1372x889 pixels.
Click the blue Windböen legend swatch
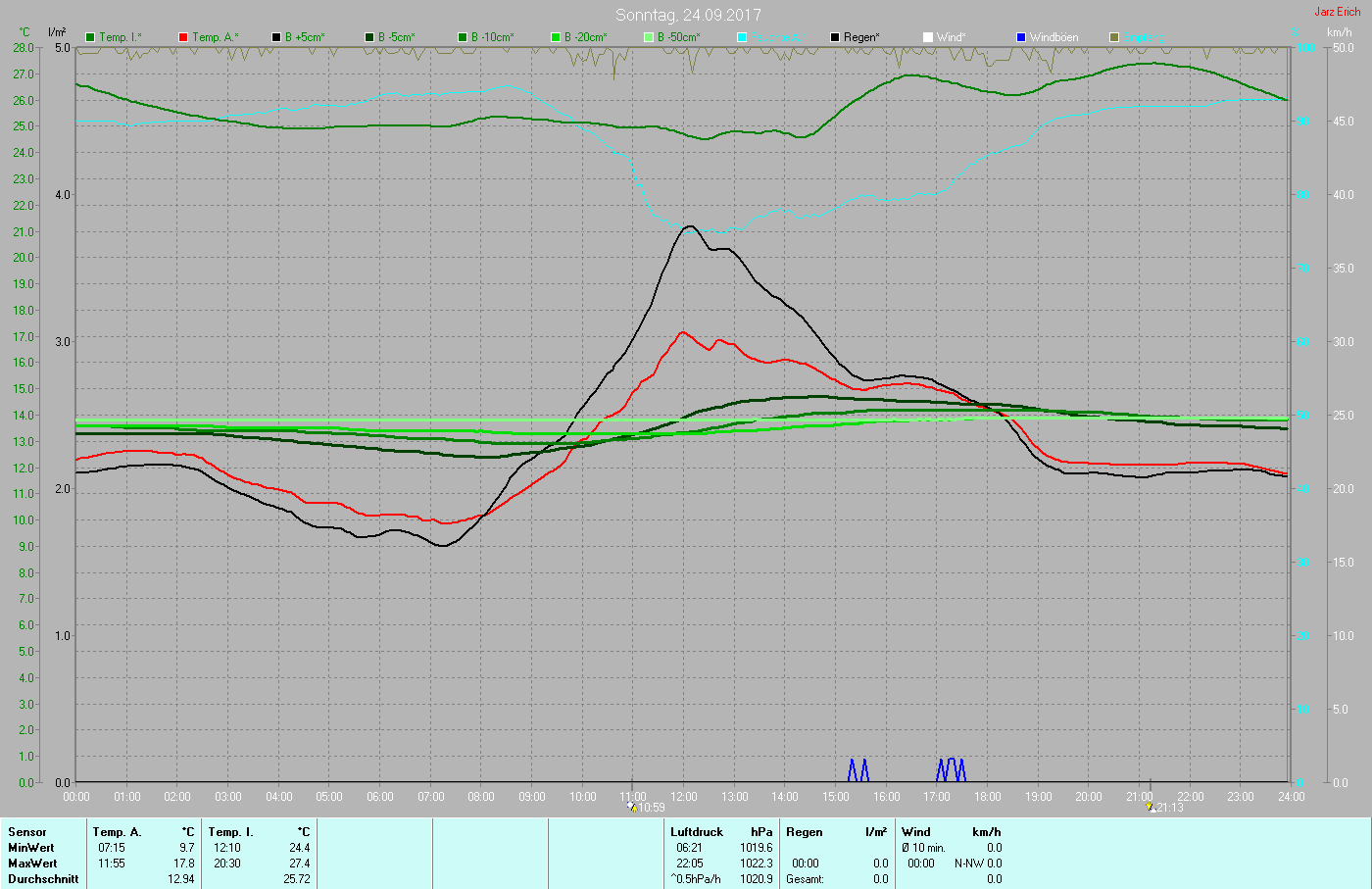point(1021,37)
